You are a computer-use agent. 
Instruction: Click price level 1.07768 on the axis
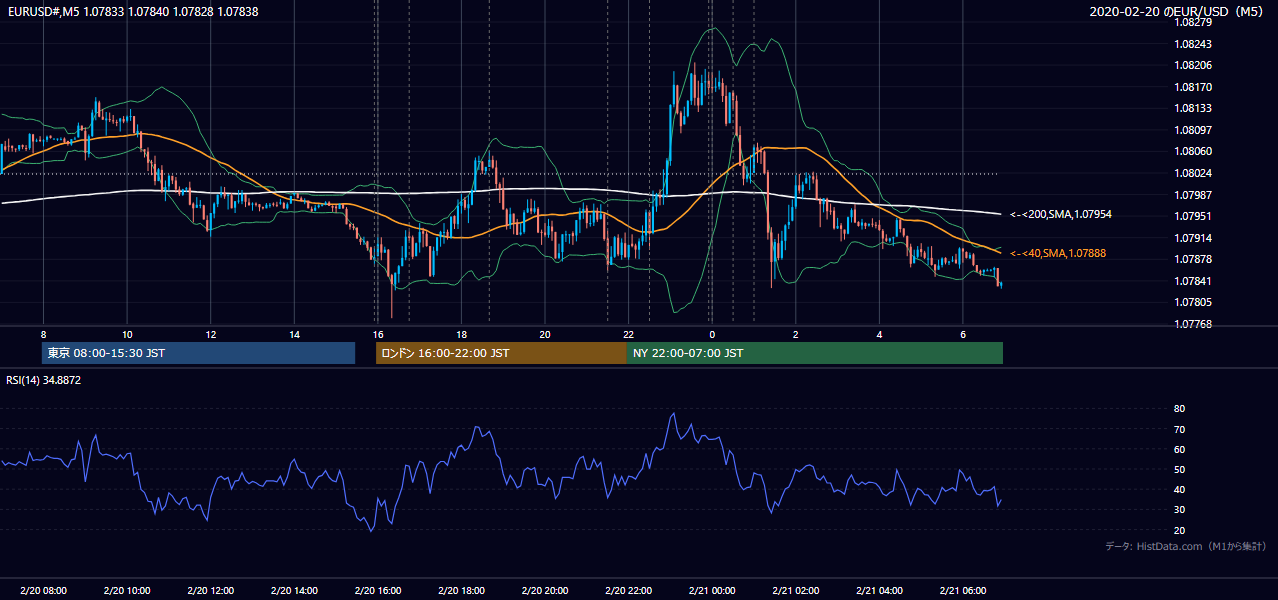pos(1193,324)
